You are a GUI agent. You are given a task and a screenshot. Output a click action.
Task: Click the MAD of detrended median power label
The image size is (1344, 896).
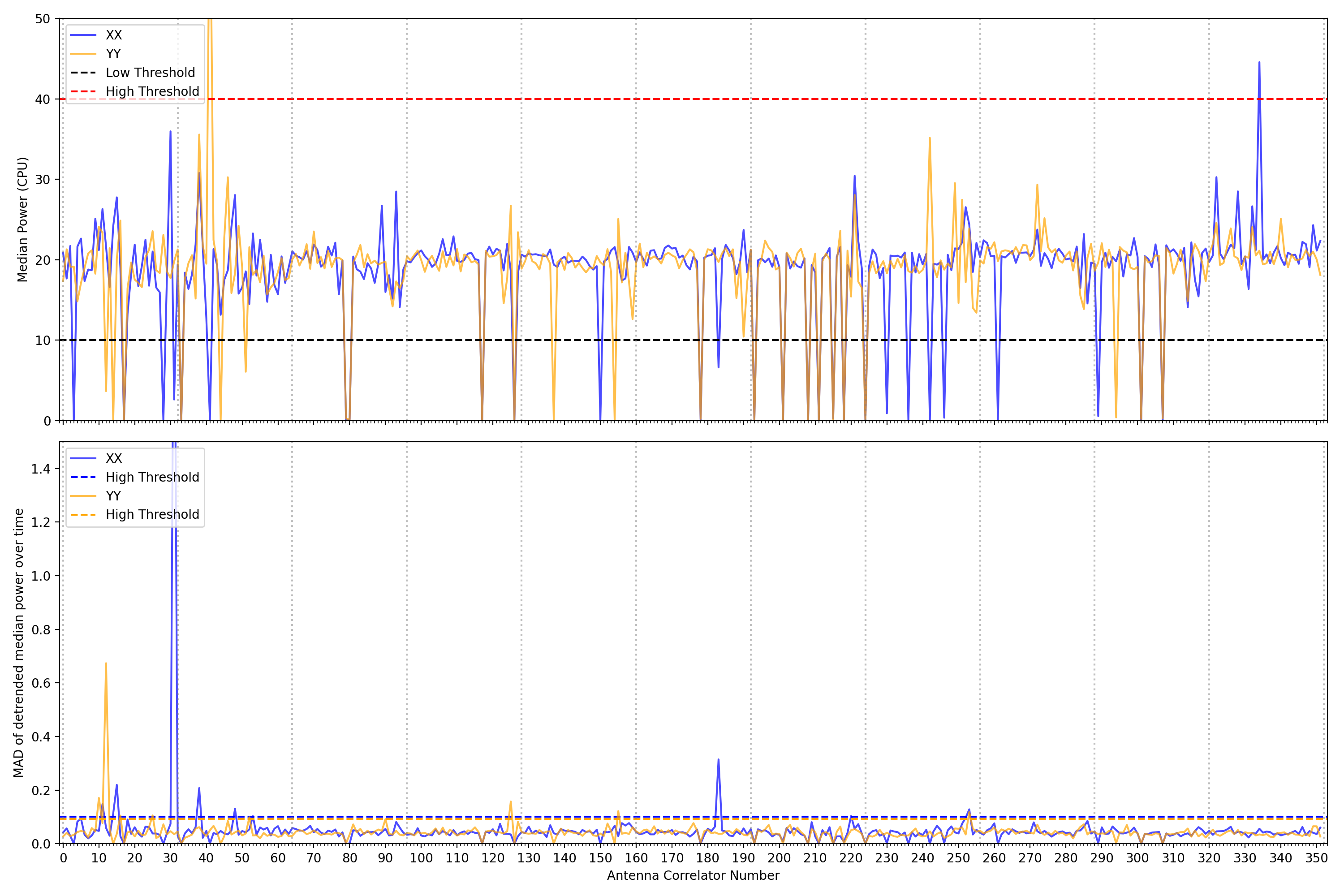[x=18, y=642]
